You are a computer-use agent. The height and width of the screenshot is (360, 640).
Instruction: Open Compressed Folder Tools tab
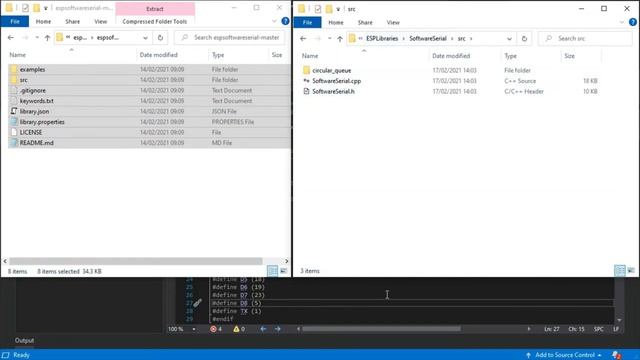(155, 22)
